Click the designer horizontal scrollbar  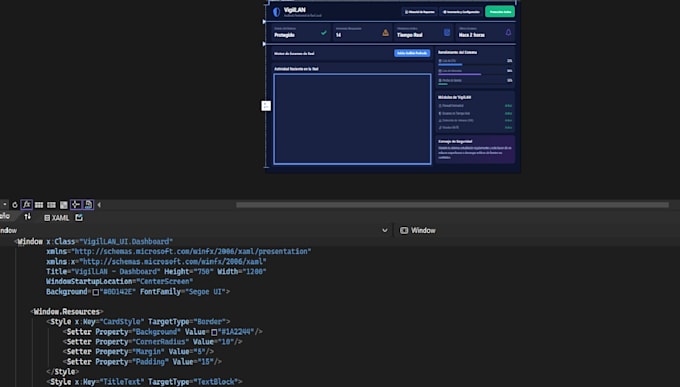point(452,205)
